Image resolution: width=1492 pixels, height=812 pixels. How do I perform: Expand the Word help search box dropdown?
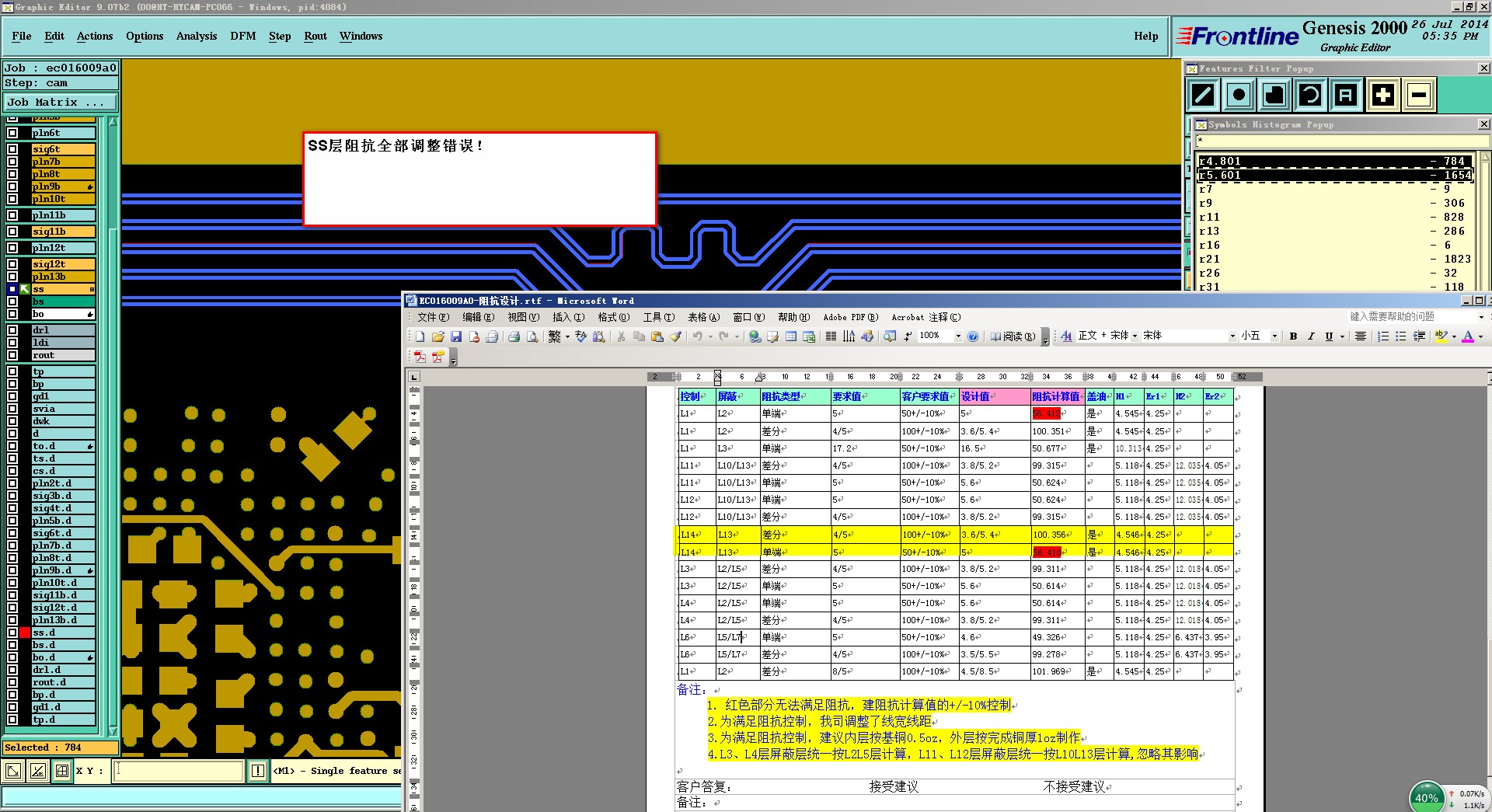[x=1480, y=317]
